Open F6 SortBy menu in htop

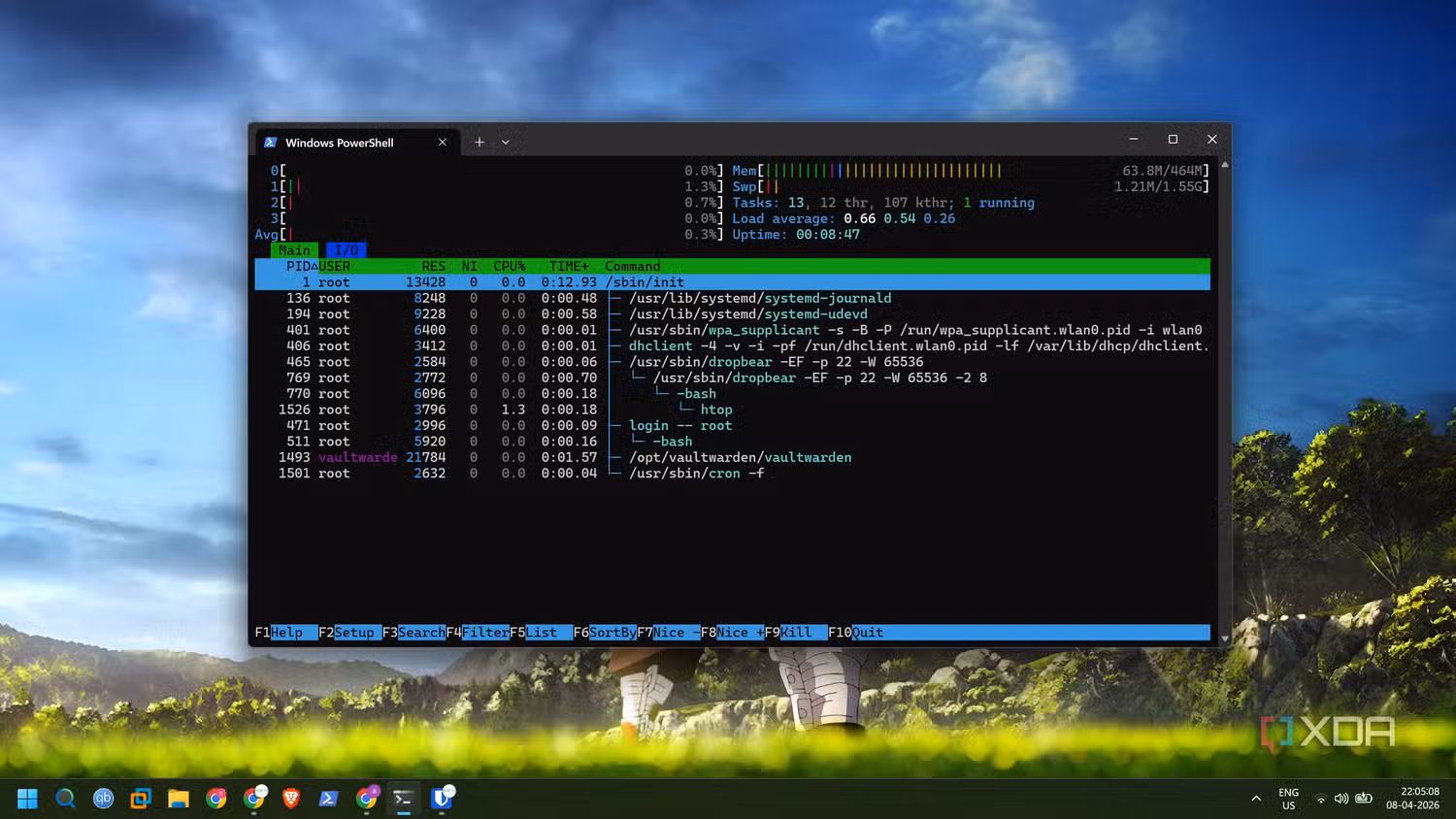pyautogui.click(x=605, y=633)
